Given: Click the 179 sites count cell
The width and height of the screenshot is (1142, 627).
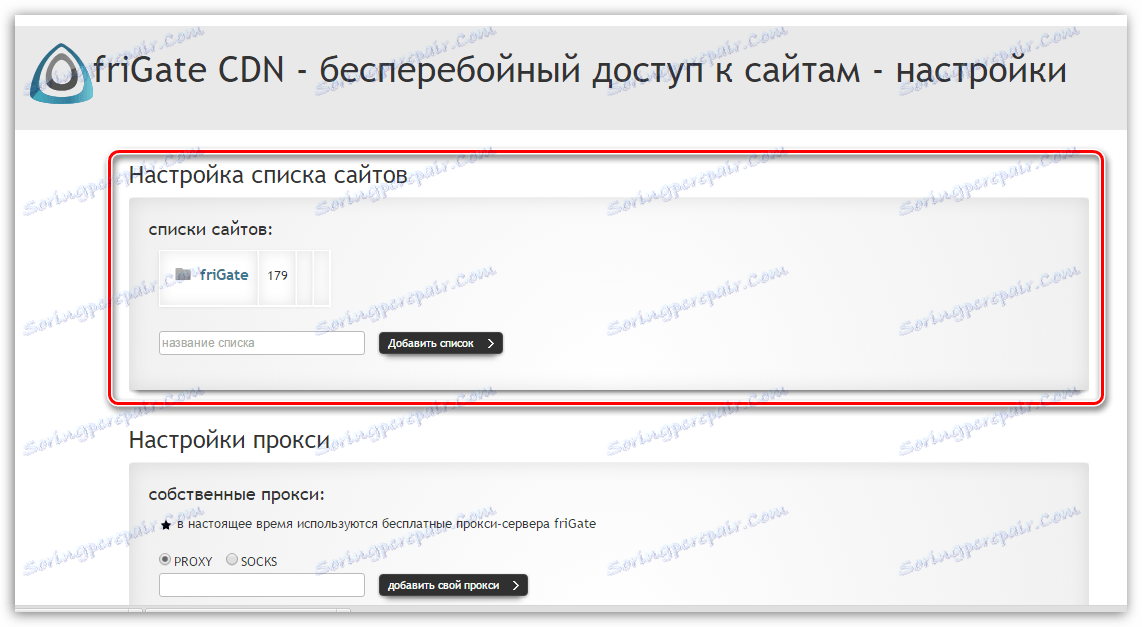Looking at the screenshot, I should pos(277,276).
